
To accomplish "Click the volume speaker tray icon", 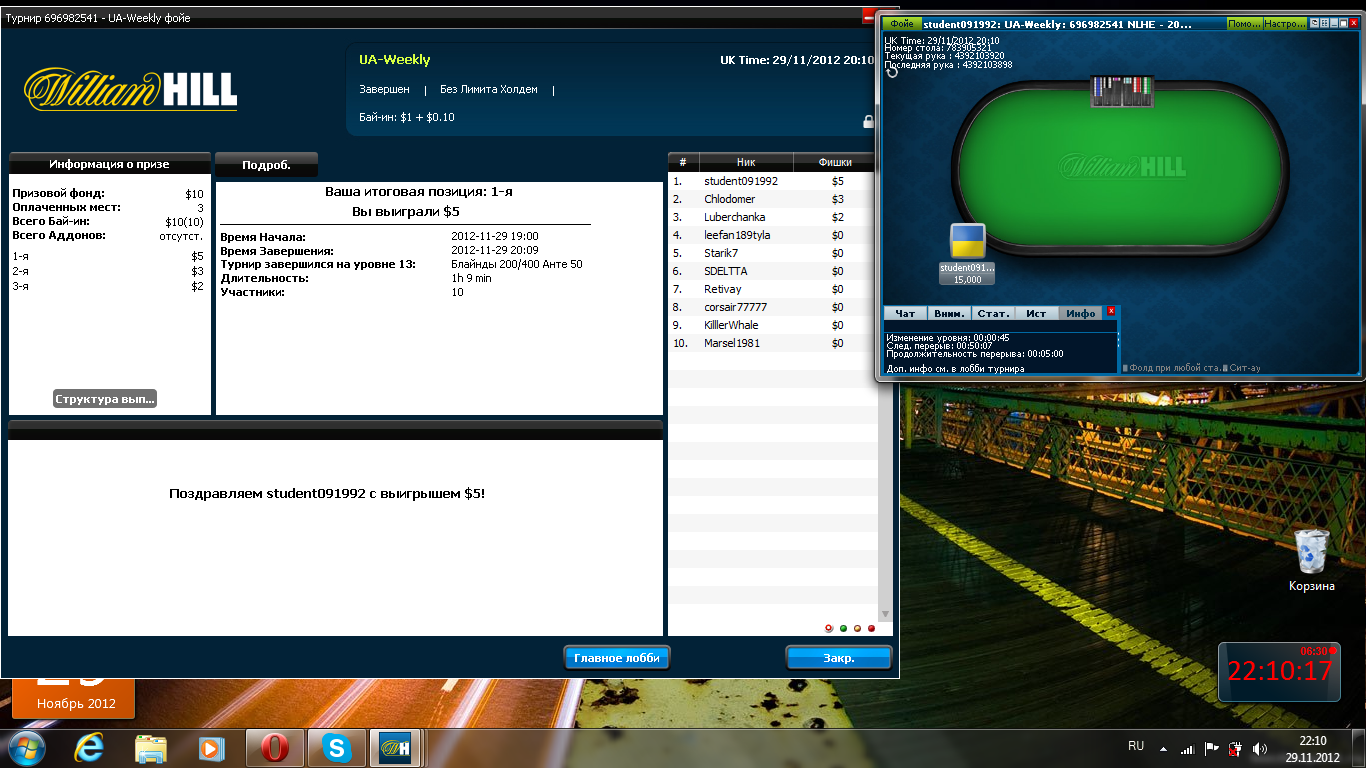I will pyautogui.click(x=1258, y=748).
